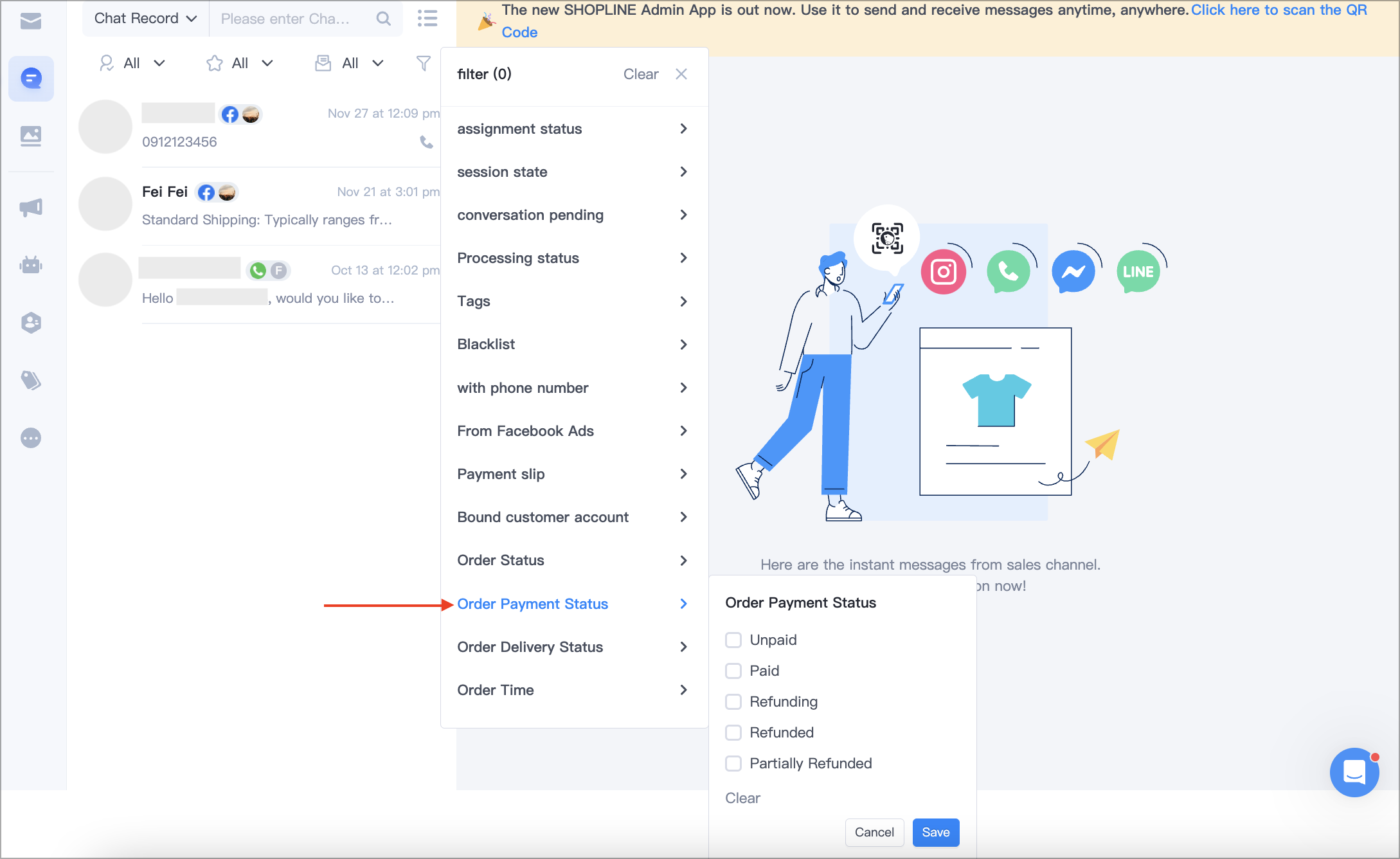Click Cancel in Order Payment Status panel
The image size is (1400, 859).
click(874, 832)
